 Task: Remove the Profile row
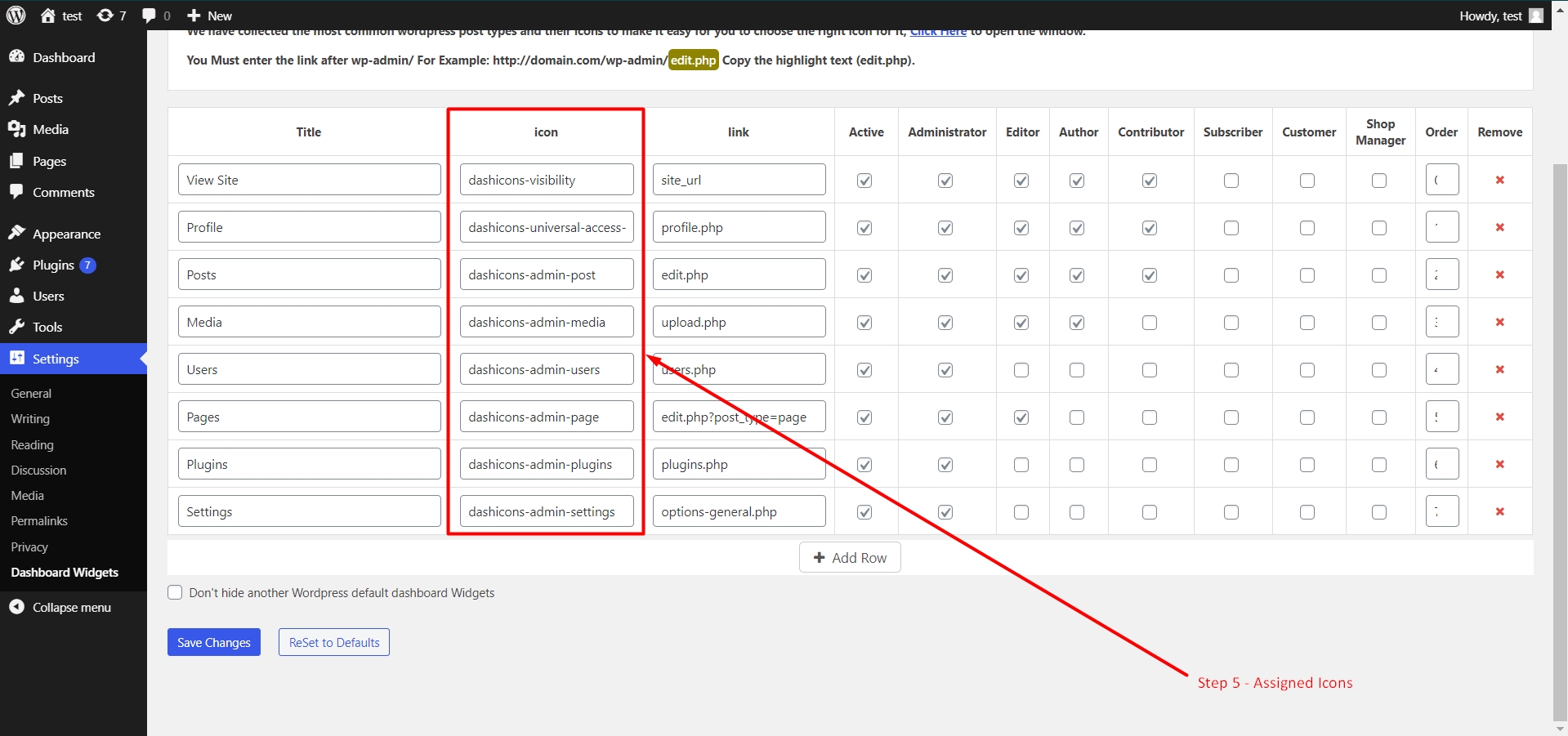click(x=1500, y=227)
